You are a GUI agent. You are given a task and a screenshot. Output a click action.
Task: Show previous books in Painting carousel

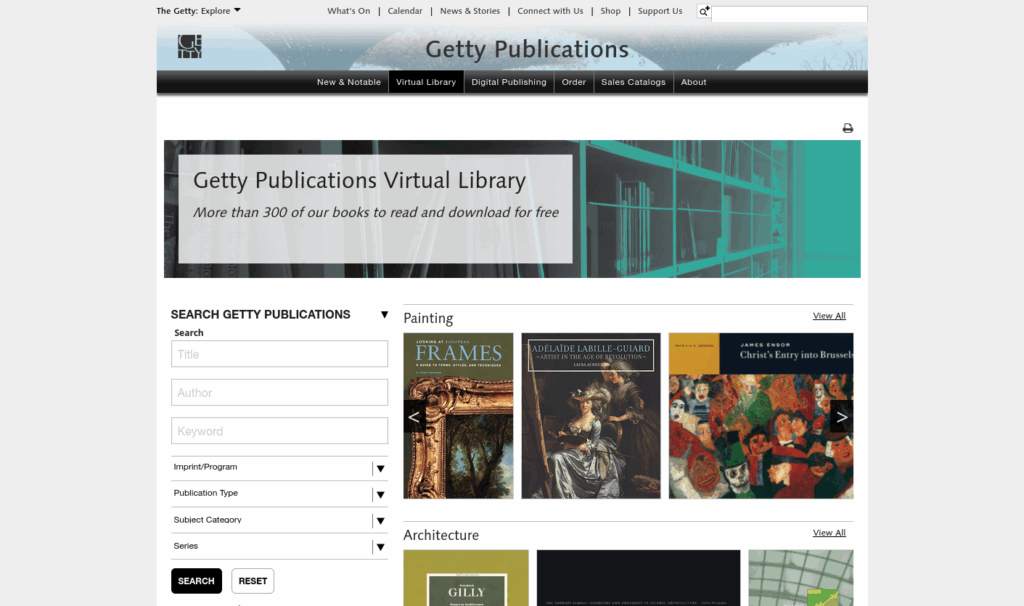pyautogui.click(x=414, y=416)
